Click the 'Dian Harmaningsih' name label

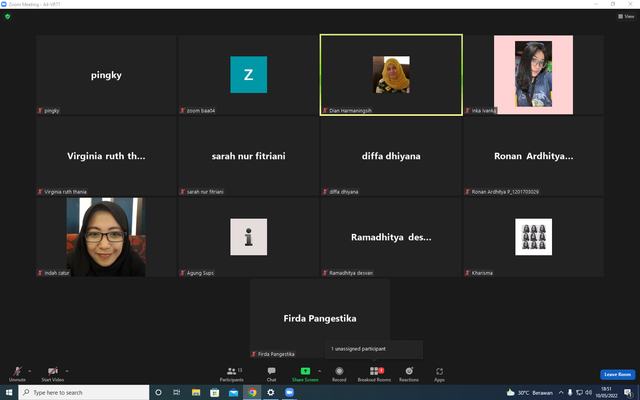click(350, 111)
